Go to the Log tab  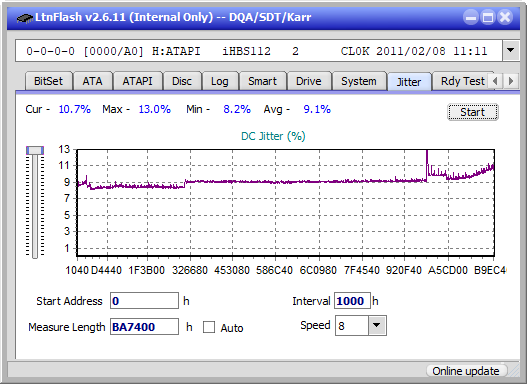tap(219, 81)
